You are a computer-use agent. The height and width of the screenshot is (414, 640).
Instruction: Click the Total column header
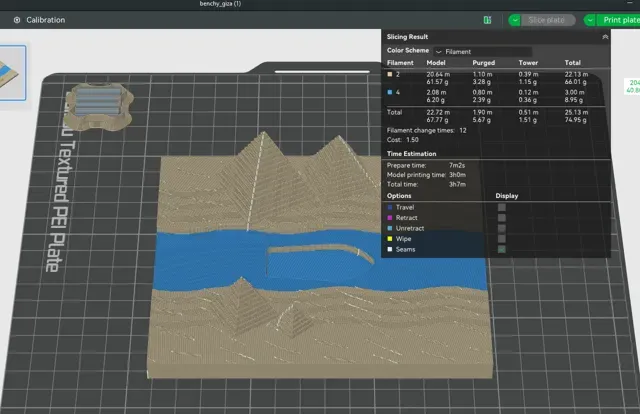coord(572,63)
